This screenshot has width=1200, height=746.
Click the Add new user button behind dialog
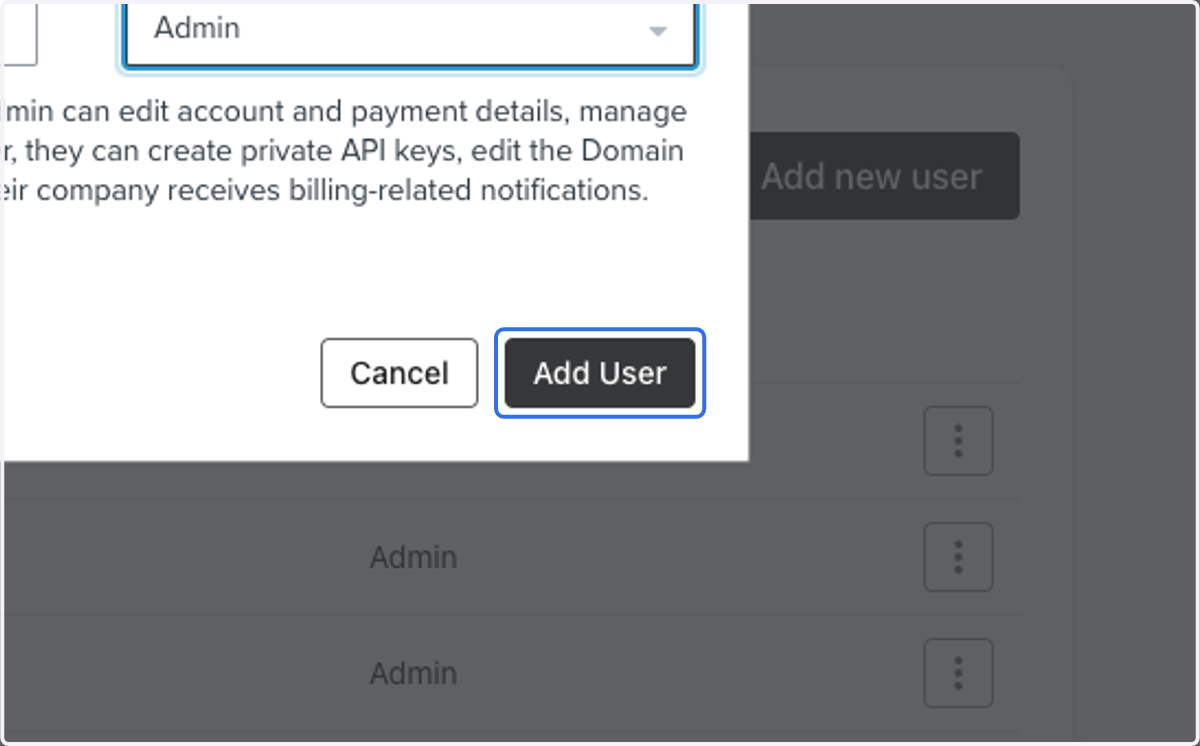(884, 176)
